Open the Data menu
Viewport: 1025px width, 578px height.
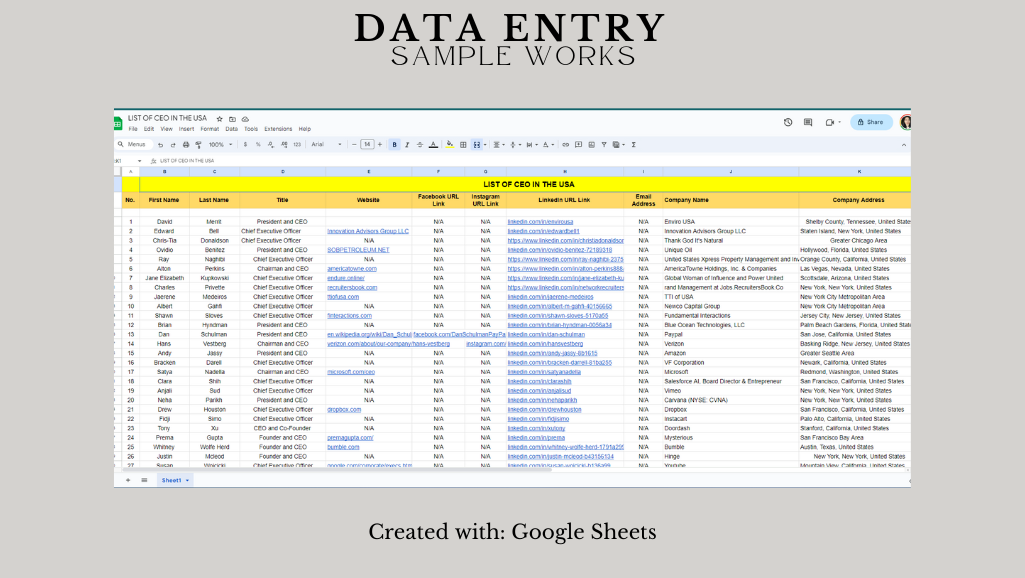[x=231, y=129]
